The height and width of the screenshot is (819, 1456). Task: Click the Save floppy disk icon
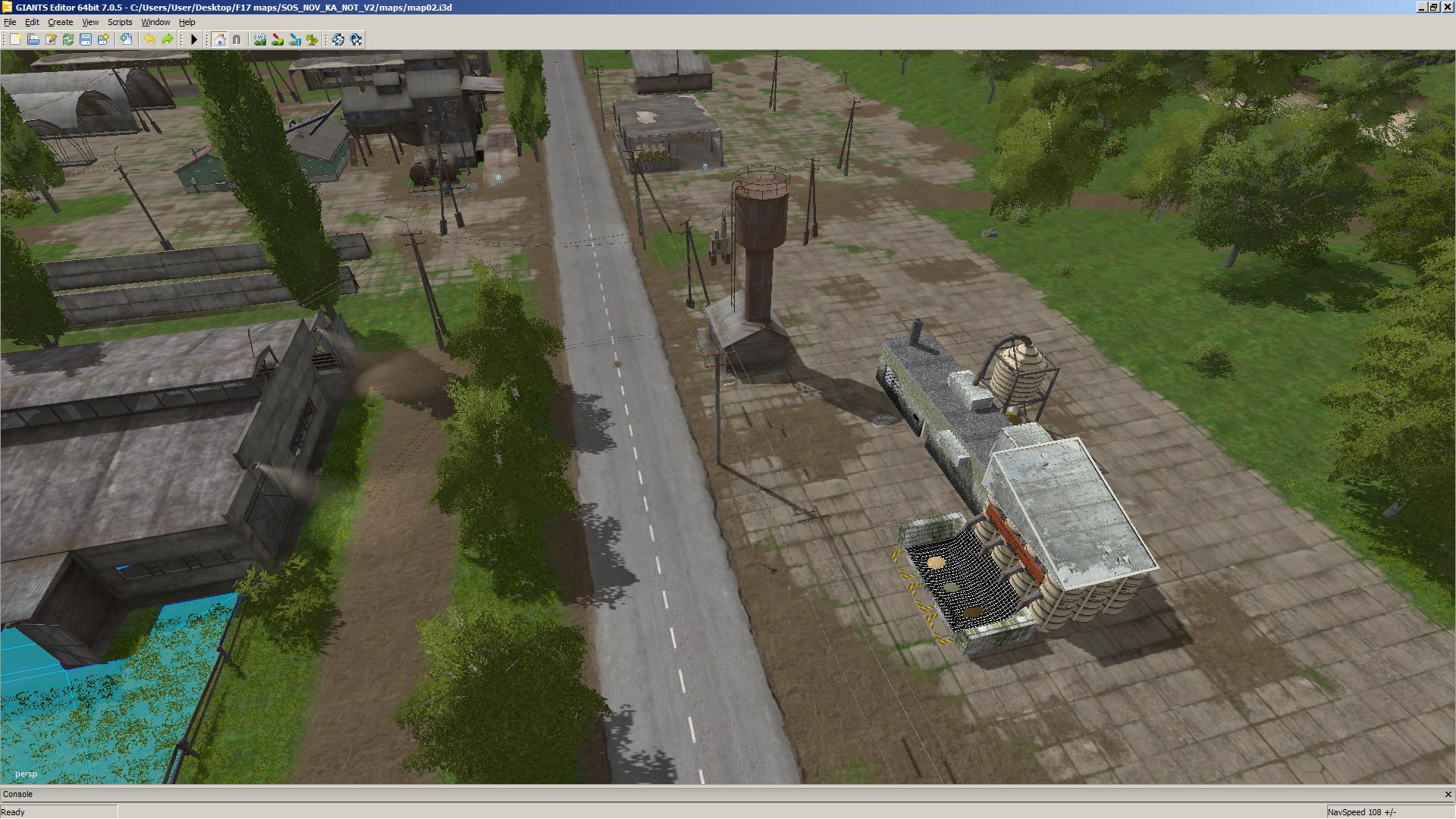pyautogui.click(x=86, y=39)
